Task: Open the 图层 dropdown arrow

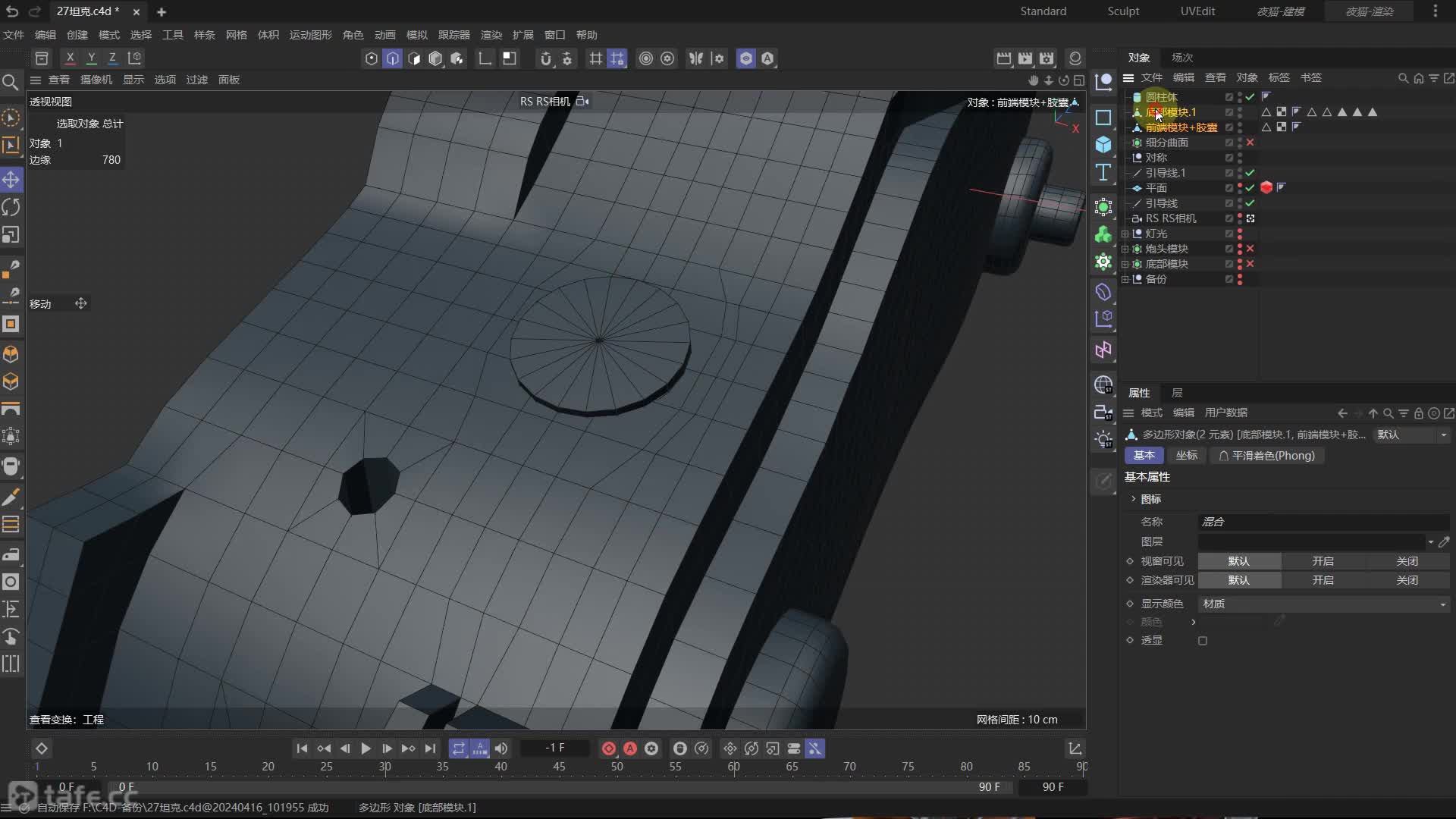Action: (1431, 541)
